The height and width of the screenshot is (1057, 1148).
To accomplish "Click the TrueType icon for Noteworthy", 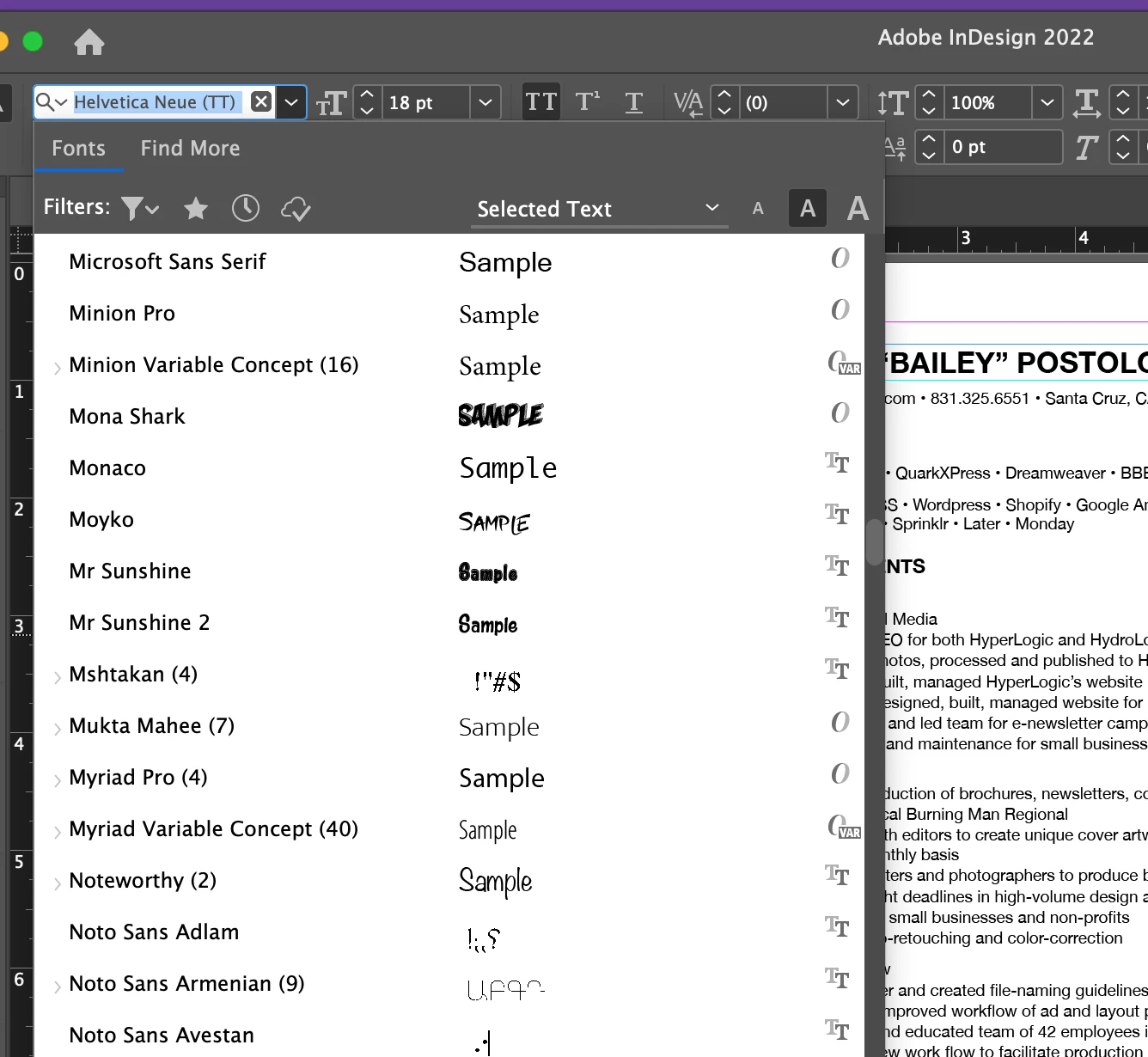I will 837,875.
